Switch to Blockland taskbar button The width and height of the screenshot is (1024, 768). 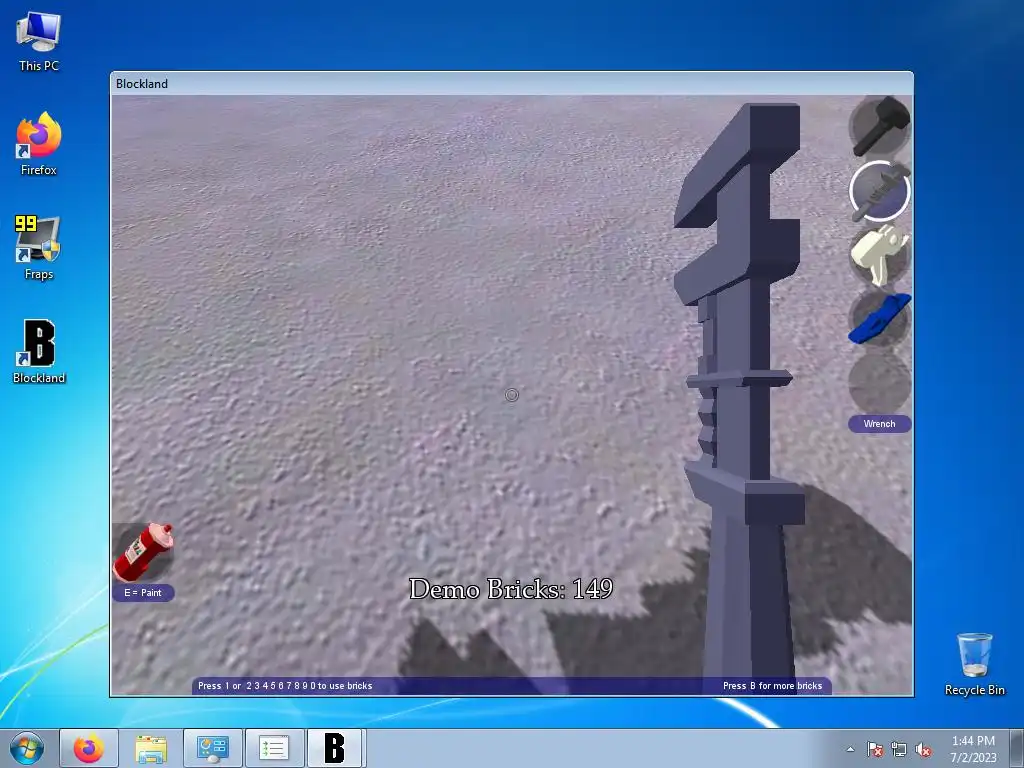pyautogui.click(x=334, y=748)
